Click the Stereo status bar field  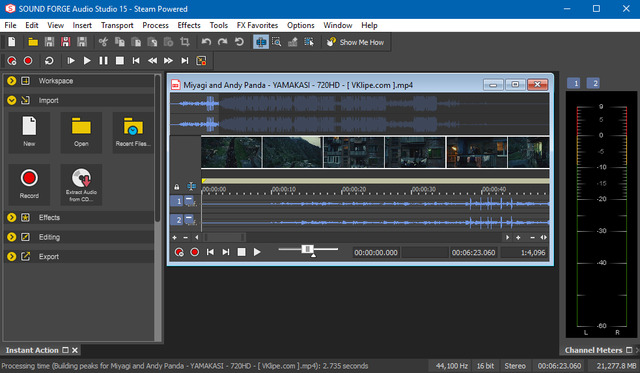point(515,366)
